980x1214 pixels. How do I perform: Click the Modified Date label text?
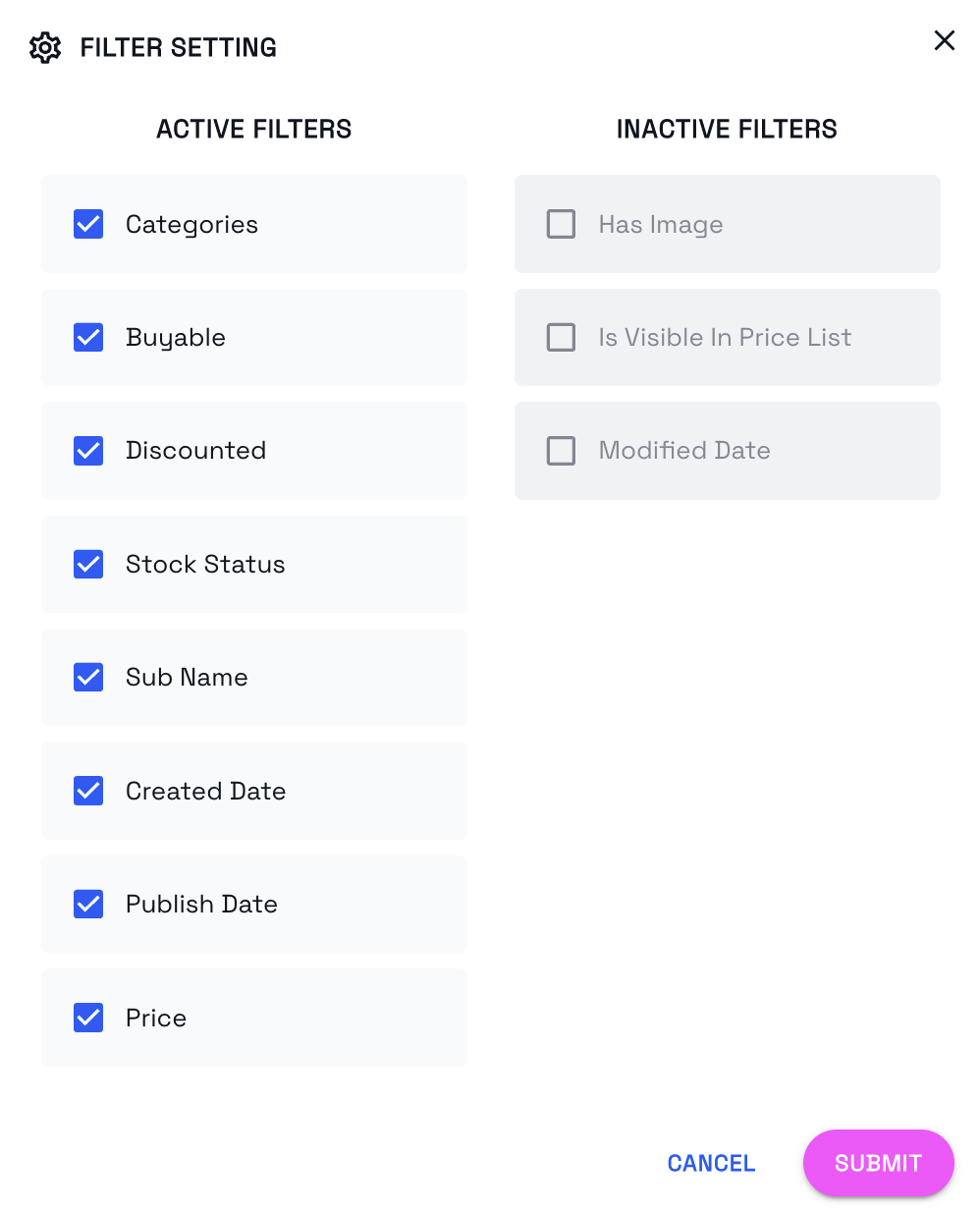[x=684, y=451]
